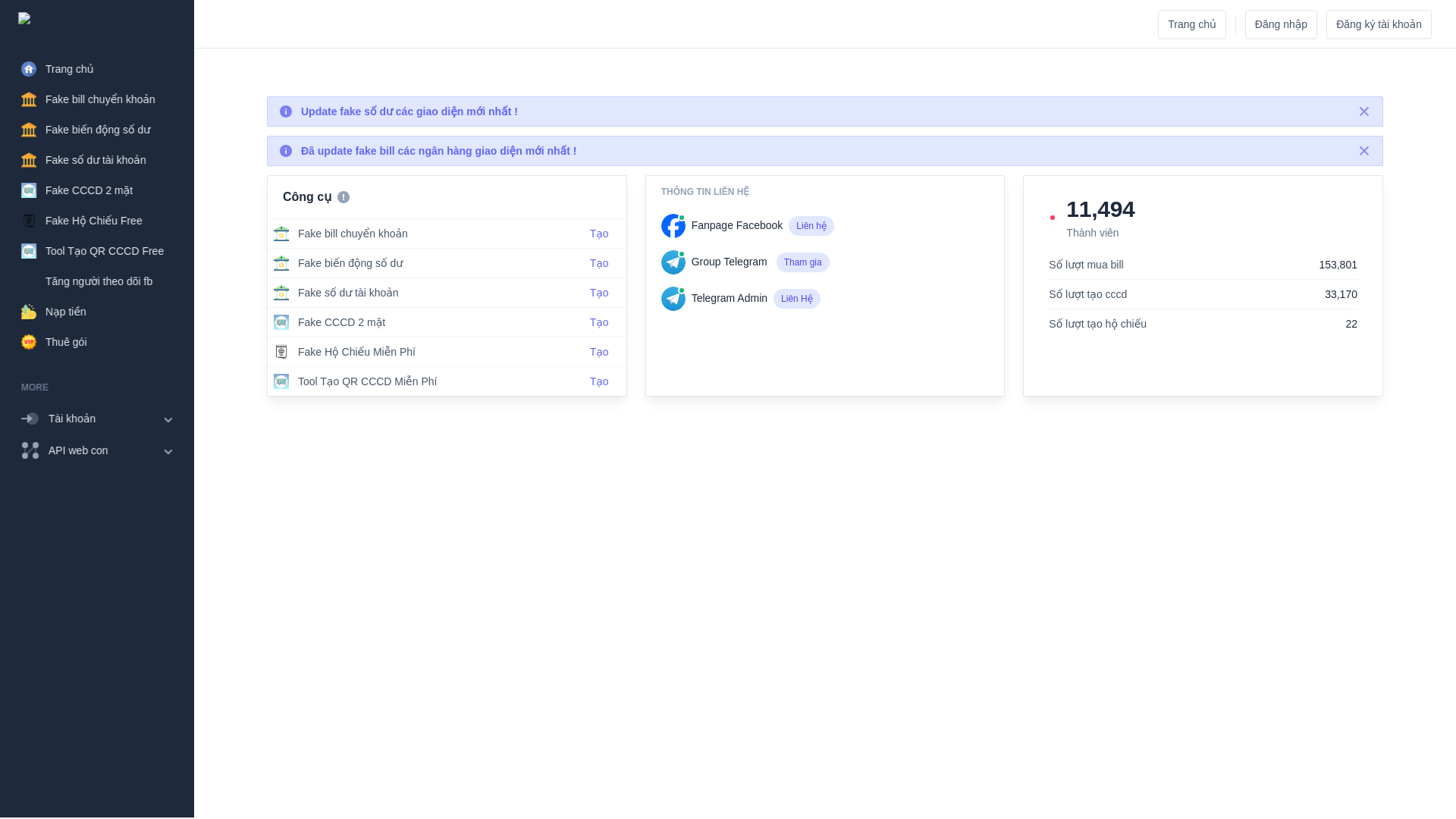Expand the API web con chevron

tap(168, 451)
